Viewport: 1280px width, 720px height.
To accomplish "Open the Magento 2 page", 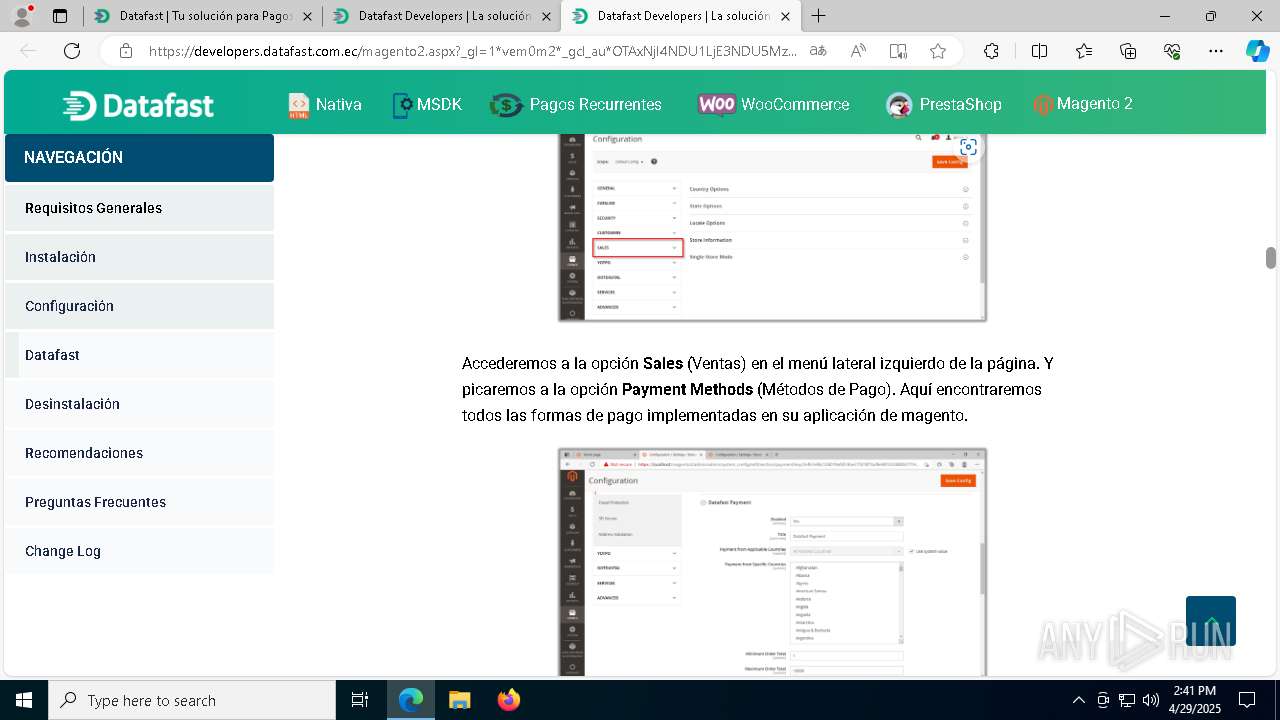I will pos(1083,104).
